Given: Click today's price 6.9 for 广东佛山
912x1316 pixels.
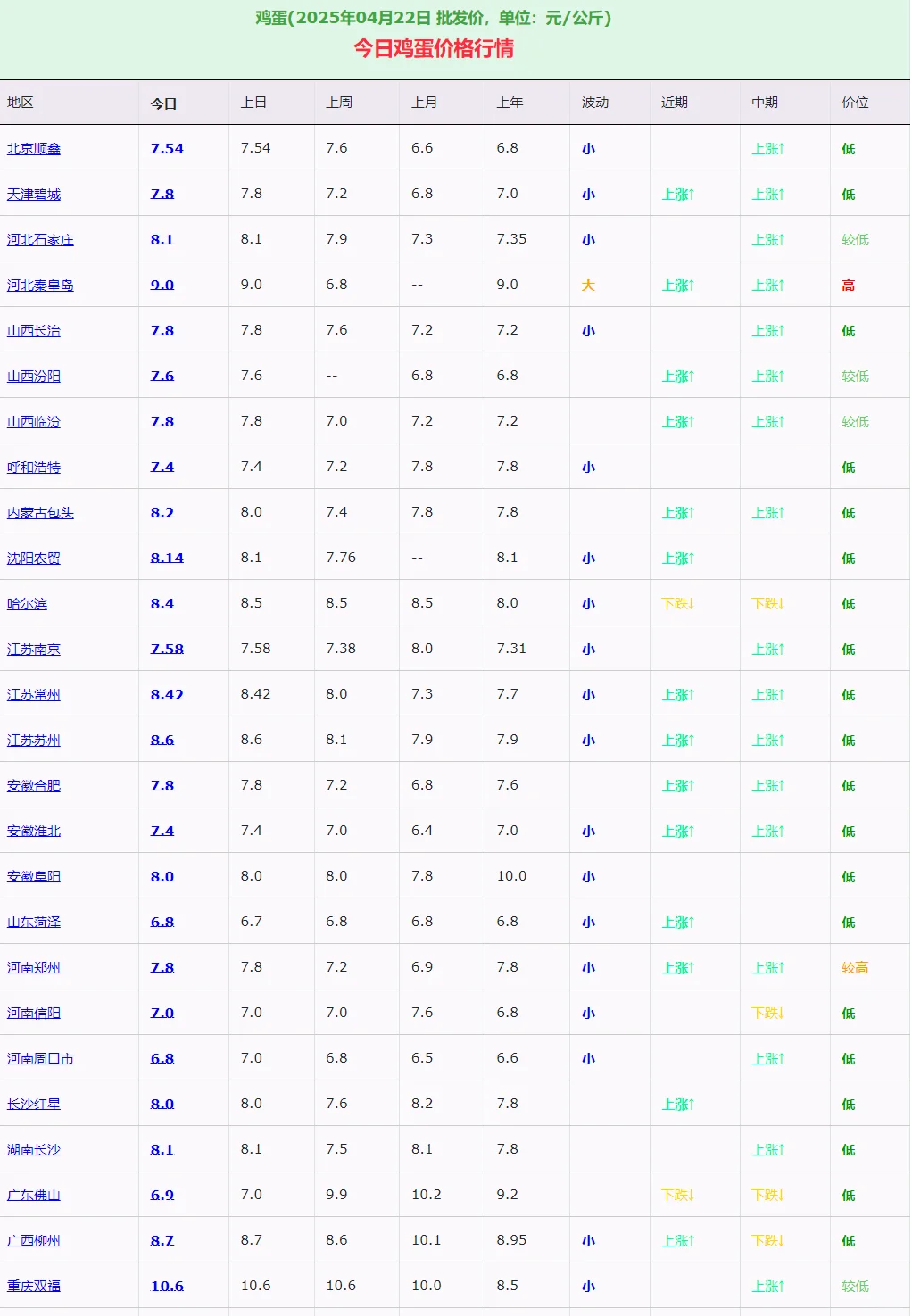Looking at the screenshot, I should pyautogui.click(x=162, y=1195).
